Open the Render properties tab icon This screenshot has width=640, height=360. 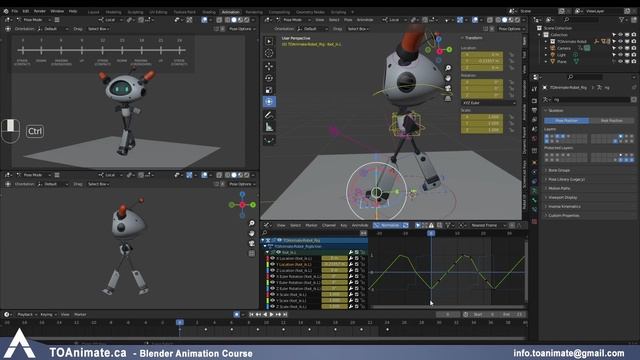[x=534, y=100]
